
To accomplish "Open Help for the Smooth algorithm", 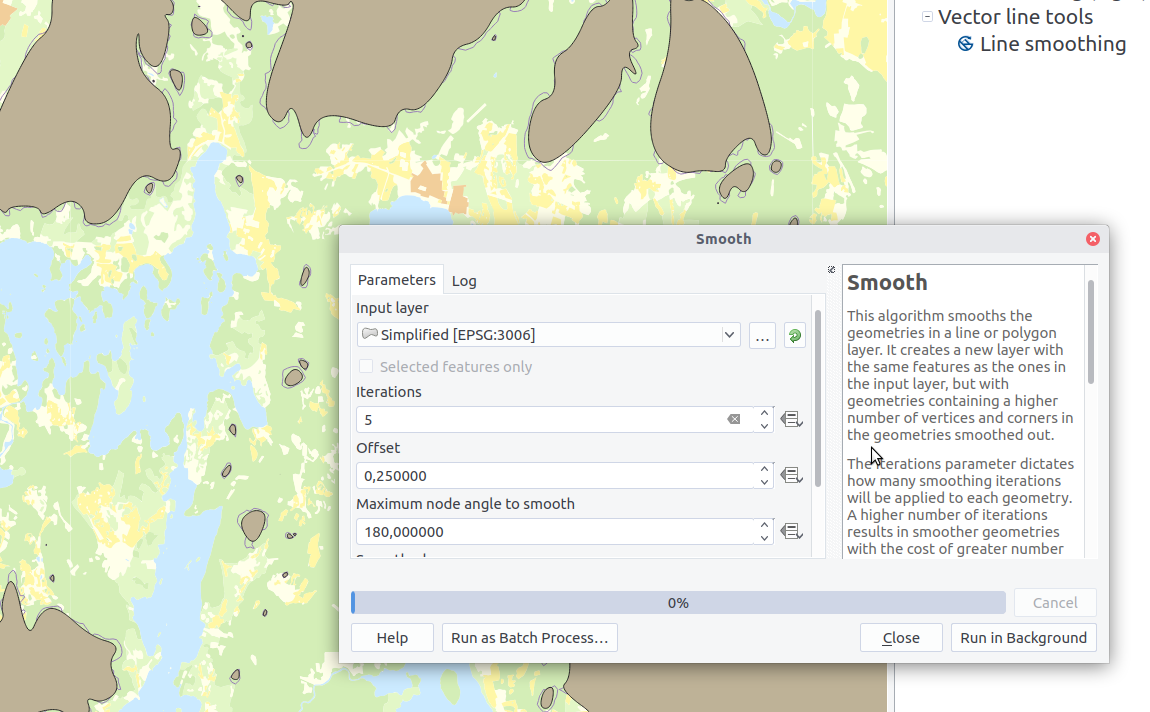I will (x=392, y=638).
